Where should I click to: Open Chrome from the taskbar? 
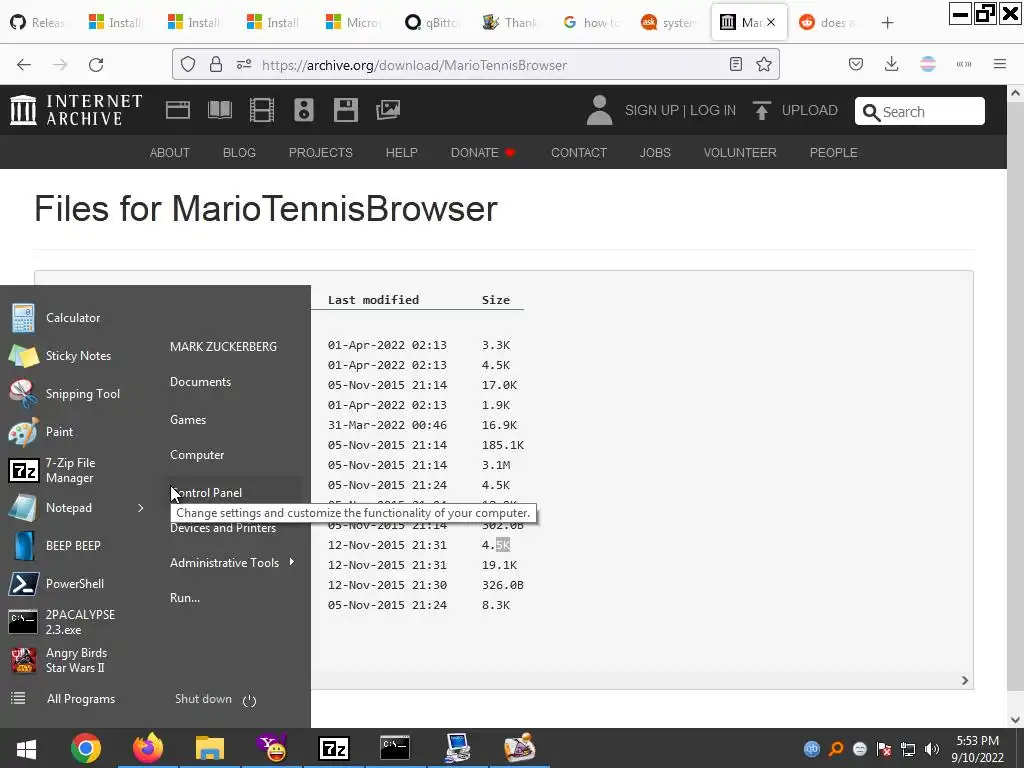point(86,748)
